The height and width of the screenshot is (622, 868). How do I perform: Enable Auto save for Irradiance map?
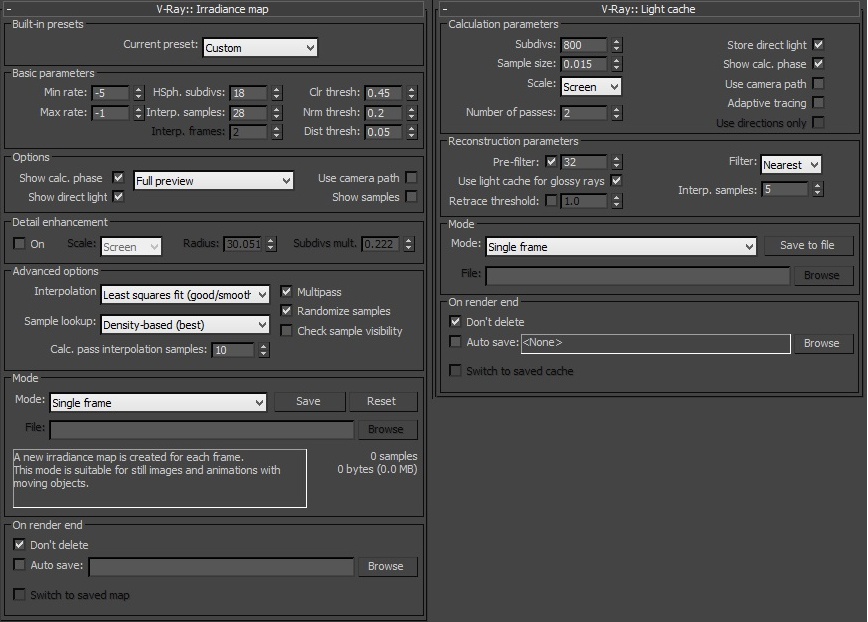pyautogui.click(x=19, y=564)
